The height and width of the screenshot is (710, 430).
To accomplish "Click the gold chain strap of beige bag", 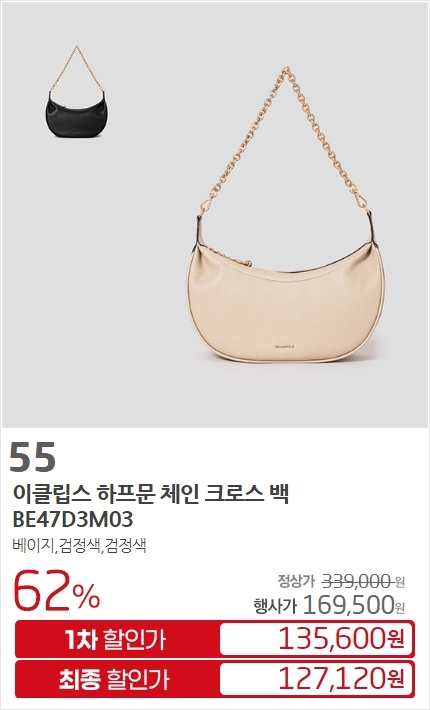I will pyautogui.click(x=287, y=140).
